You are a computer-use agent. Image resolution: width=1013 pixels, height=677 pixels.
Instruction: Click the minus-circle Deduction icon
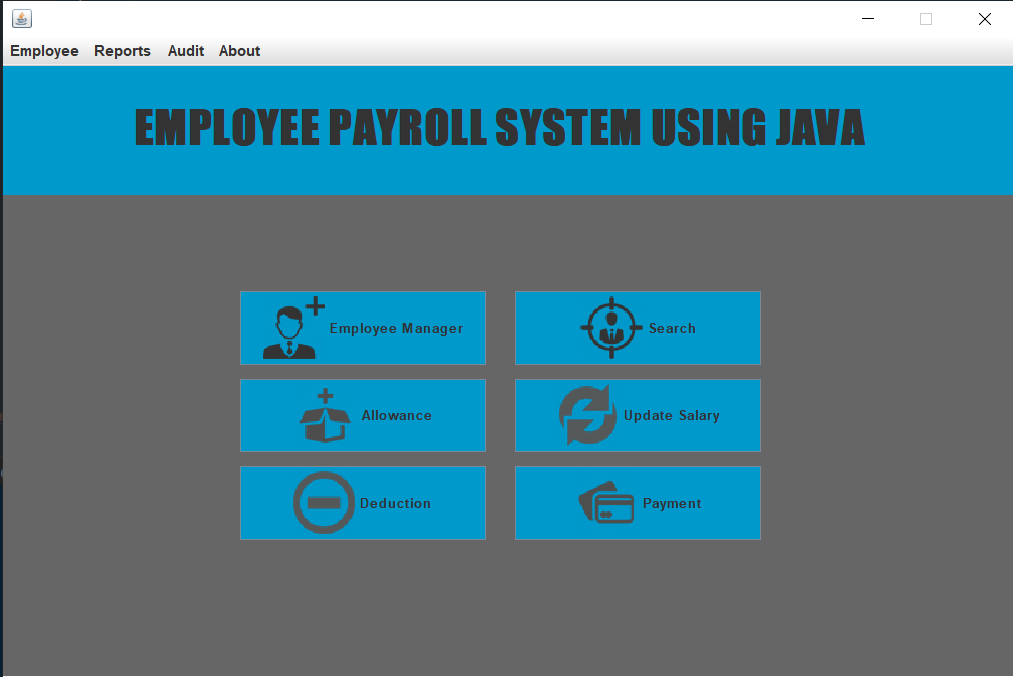click(x=323, y=503)
